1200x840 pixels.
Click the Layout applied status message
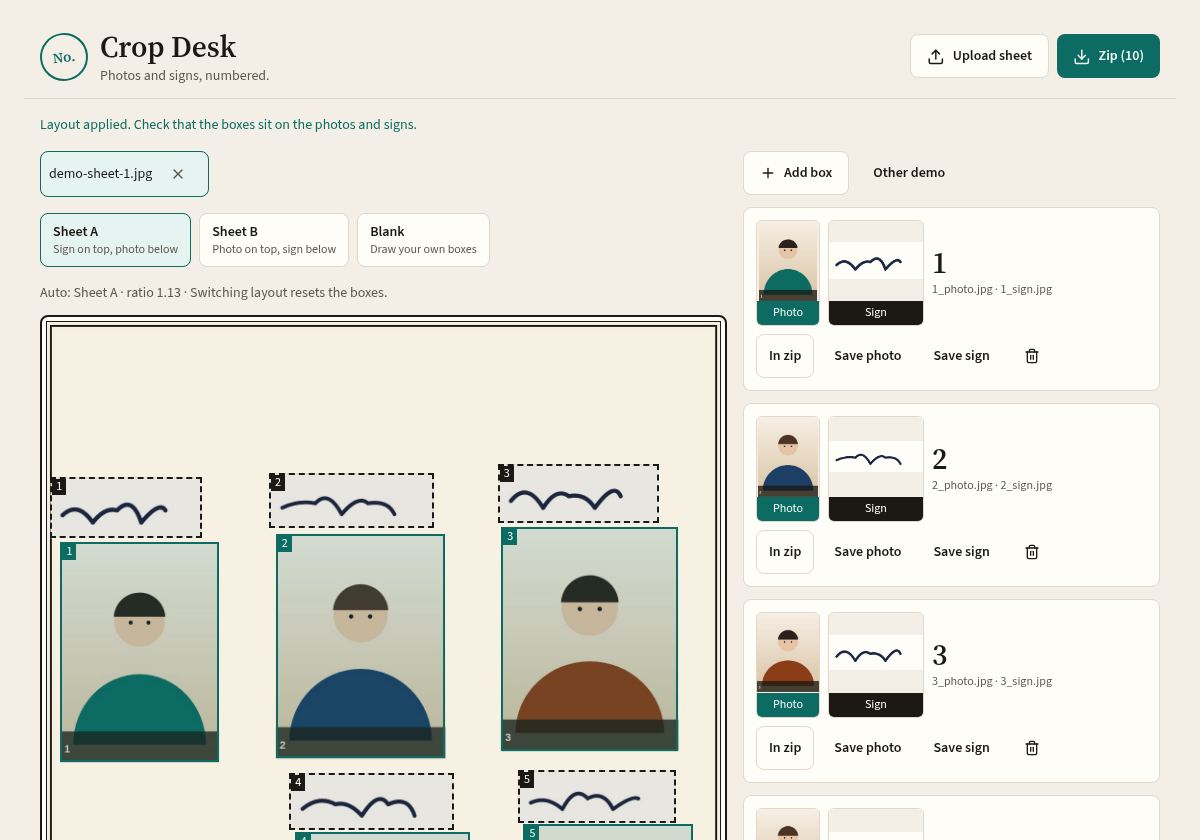(x=228, y=125)
